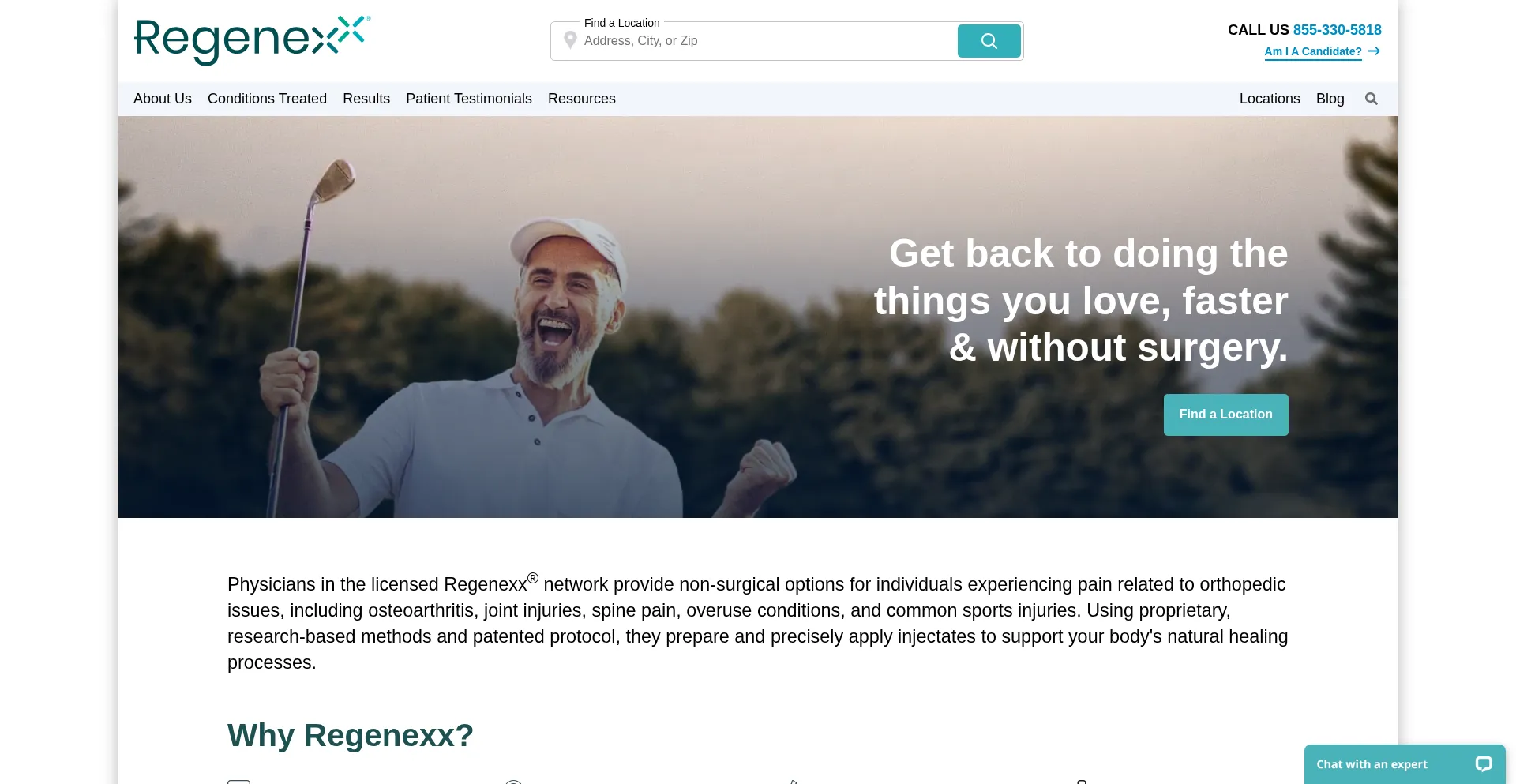Open site search magnifier in navigation bar
This screenshot has height=784, width=1516.
[1372, 99]
